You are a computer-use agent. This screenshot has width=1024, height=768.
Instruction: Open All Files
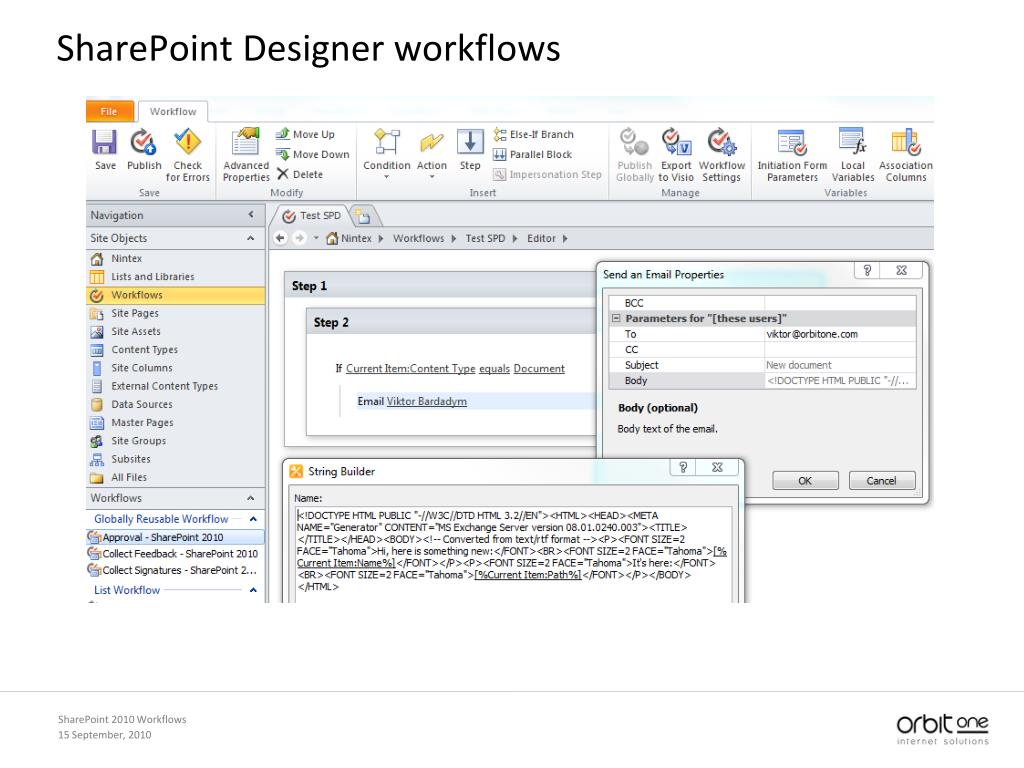coord(175,478)
